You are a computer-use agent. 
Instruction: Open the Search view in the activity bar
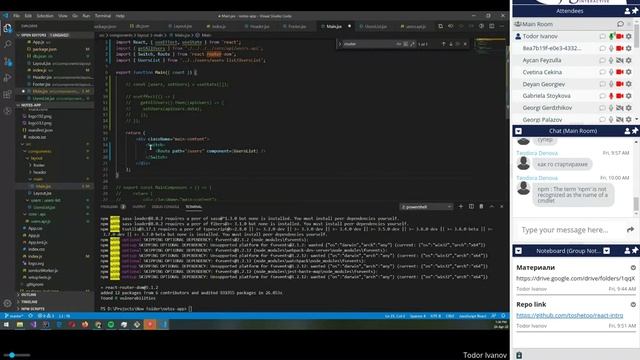pyautogui.click(x=7, y=44)
